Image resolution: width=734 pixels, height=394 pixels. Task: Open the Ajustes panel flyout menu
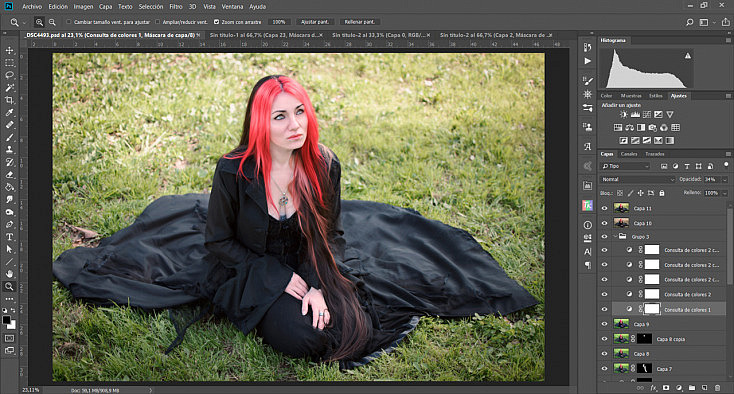pos(728,96)
